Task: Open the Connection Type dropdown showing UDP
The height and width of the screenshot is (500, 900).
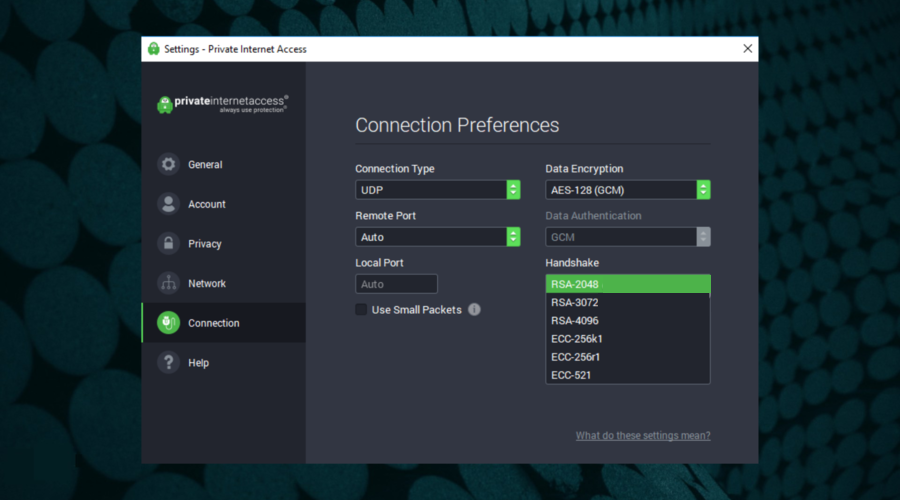Action: [x=437, y=190]
